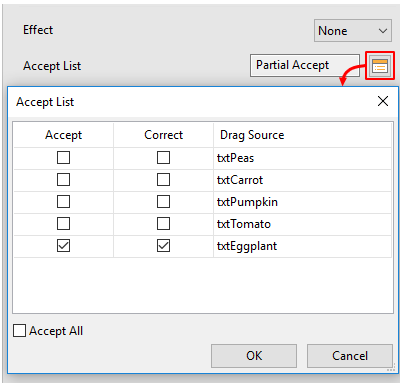
Task: Open the Accept List editor icon
Action: pos(380,65)
